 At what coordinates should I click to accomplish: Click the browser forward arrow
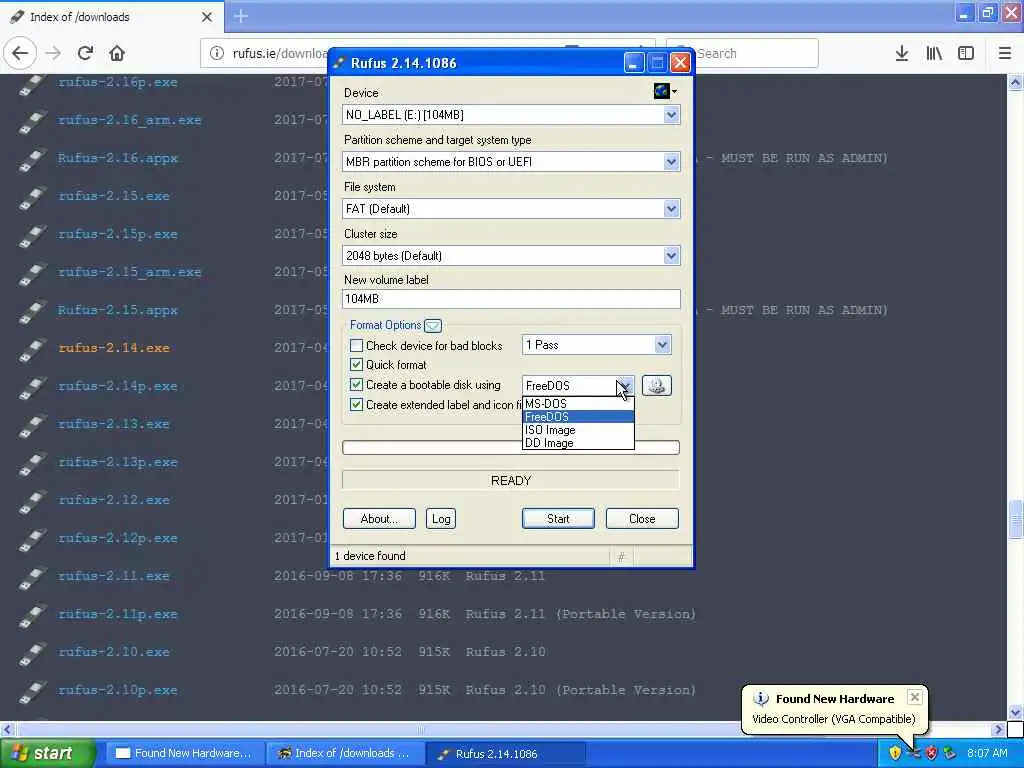pos(54,54)
